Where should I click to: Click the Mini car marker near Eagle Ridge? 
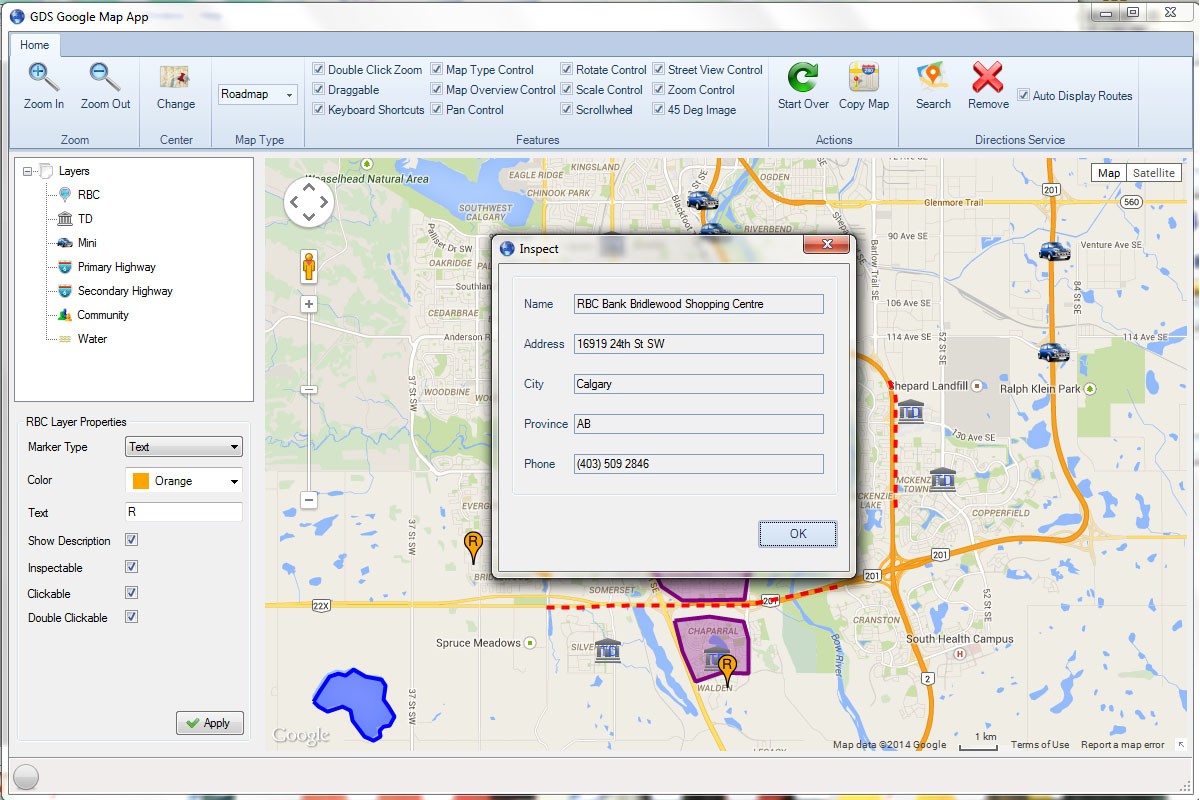(702, 199)
